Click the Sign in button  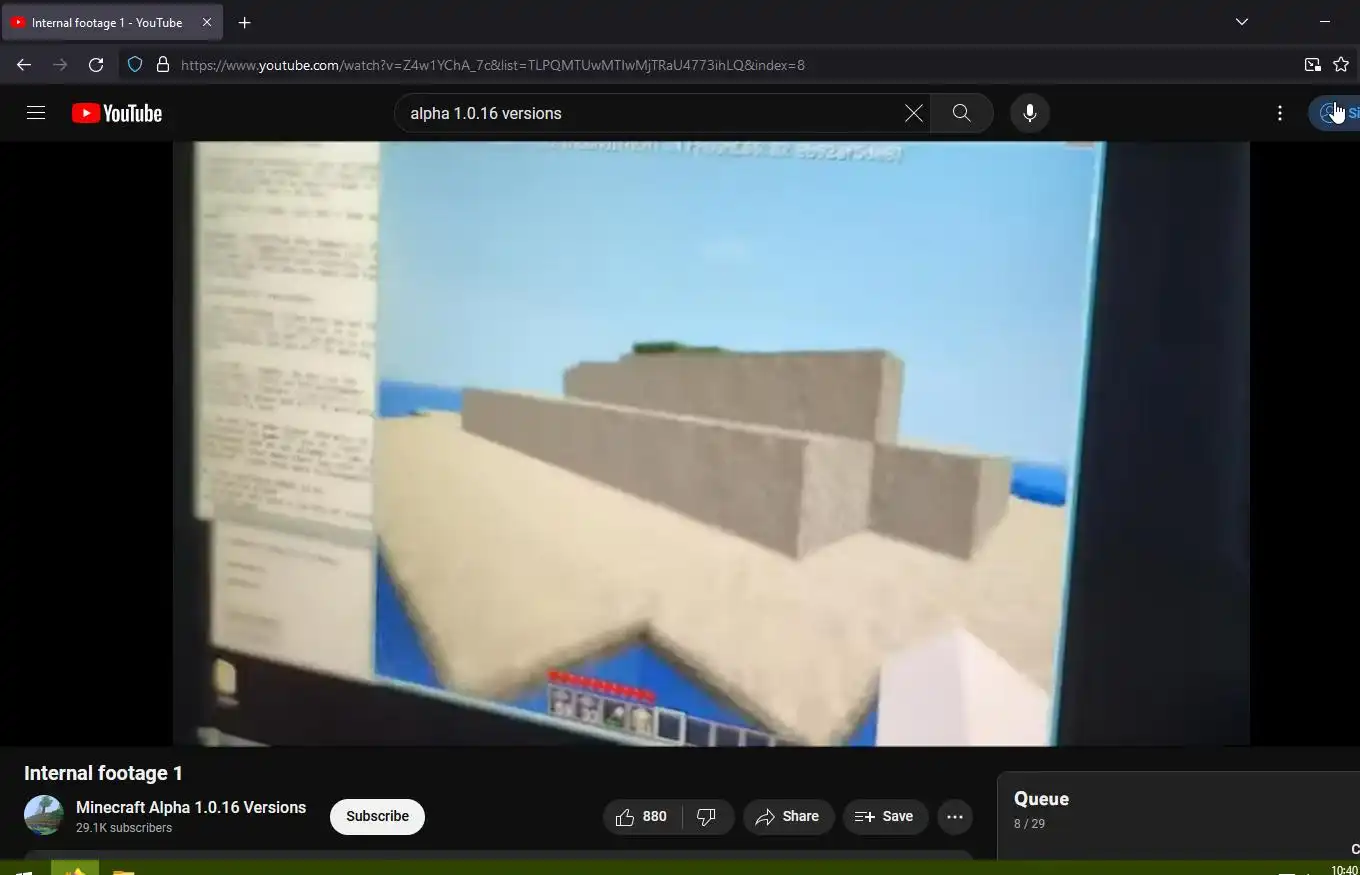coord(1336,113)
